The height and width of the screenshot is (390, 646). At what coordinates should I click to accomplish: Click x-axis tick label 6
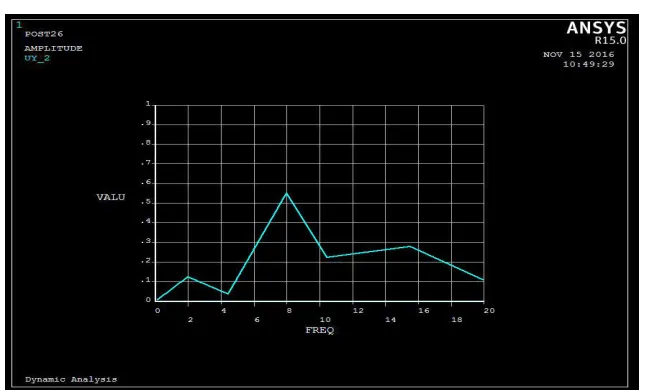(x=257, y=320)
